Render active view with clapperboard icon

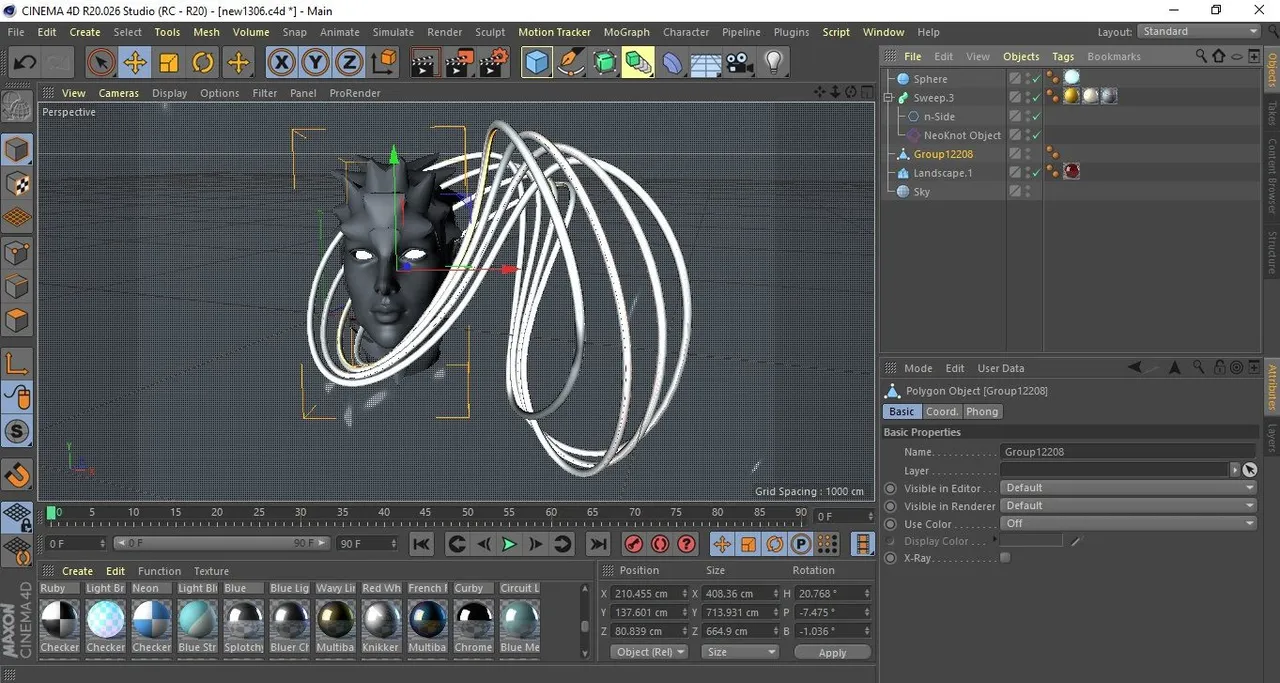click(425, 63)
